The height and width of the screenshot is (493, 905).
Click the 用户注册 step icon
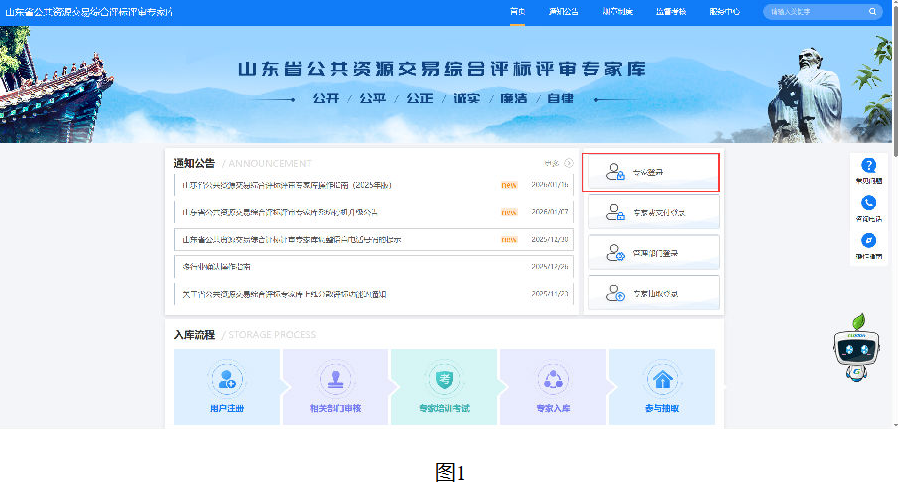click(x=227, y=379)
